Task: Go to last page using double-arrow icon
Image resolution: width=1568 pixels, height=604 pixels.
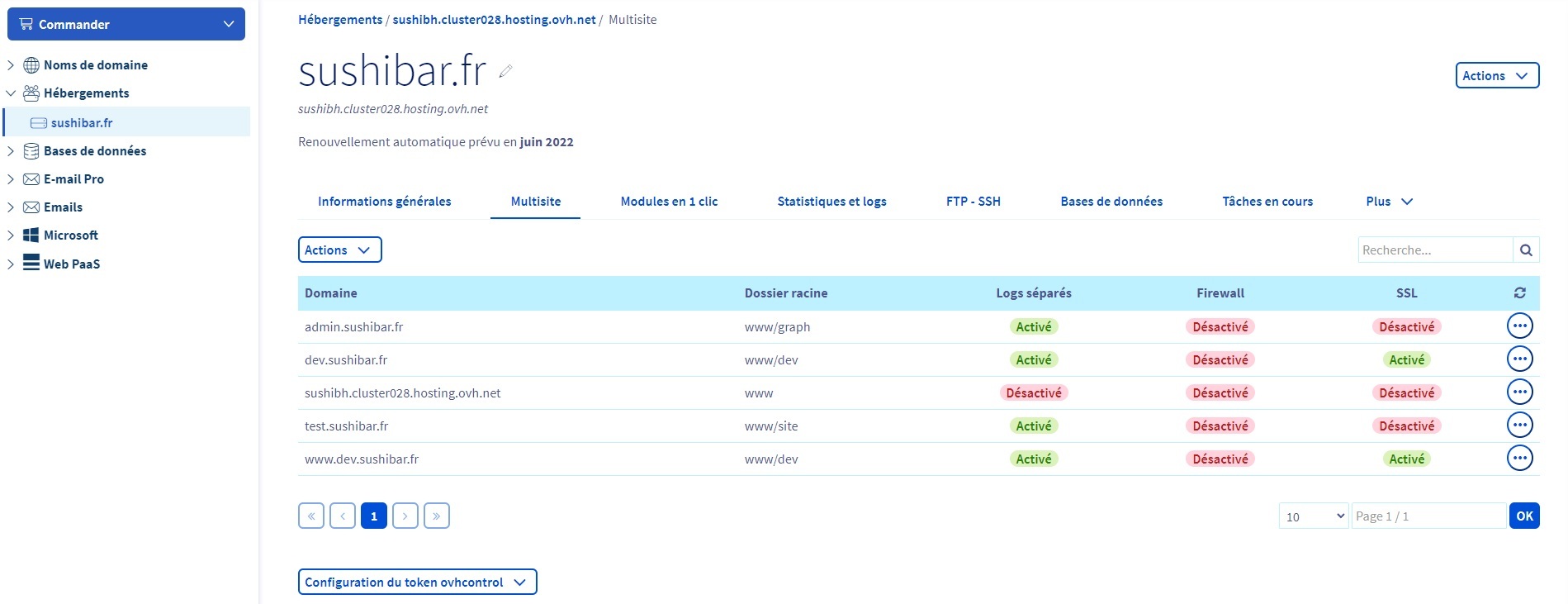Action: click(436, 516)
